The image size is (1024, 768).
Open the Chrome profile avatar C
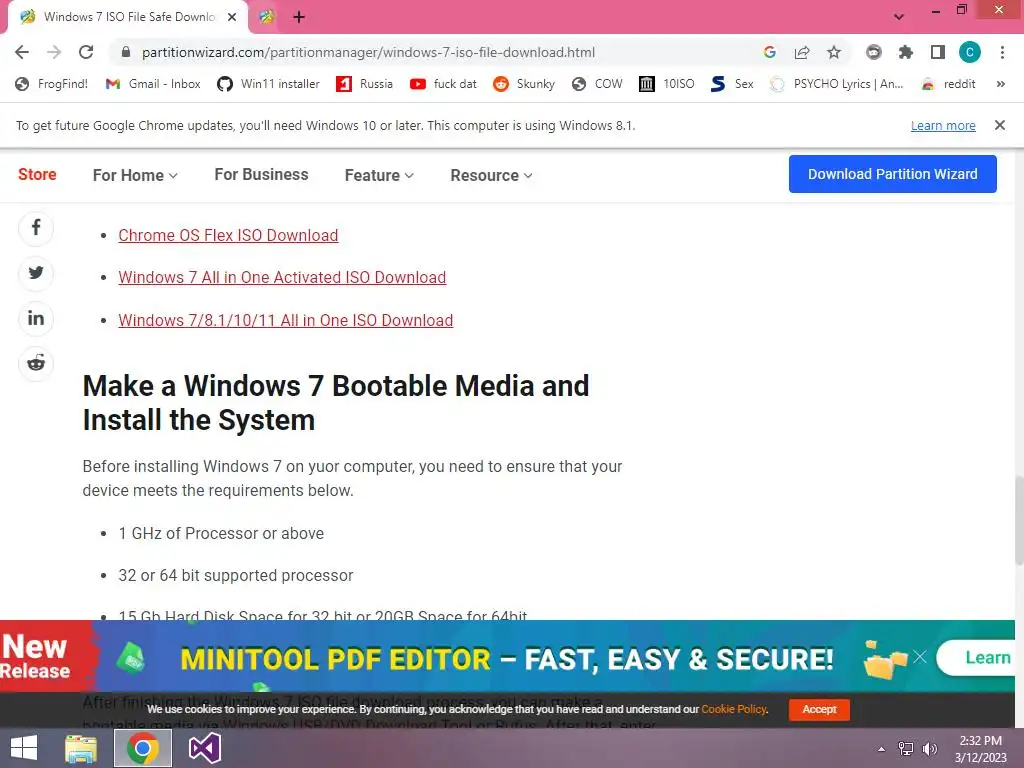(970, 52)
